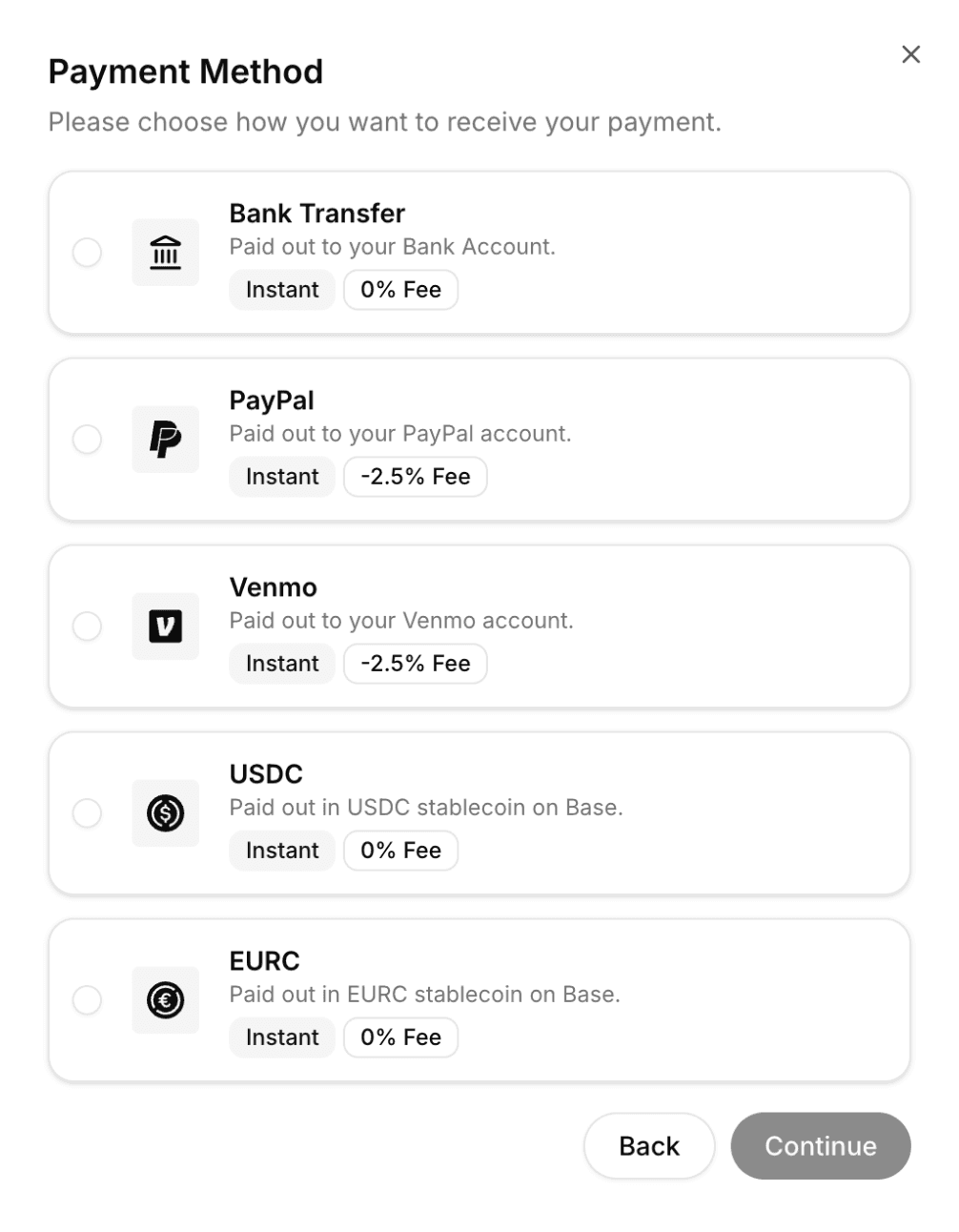Screen dimensions: 959x1232
Task: Select the USDC radio button
Action: pos(87,813)
